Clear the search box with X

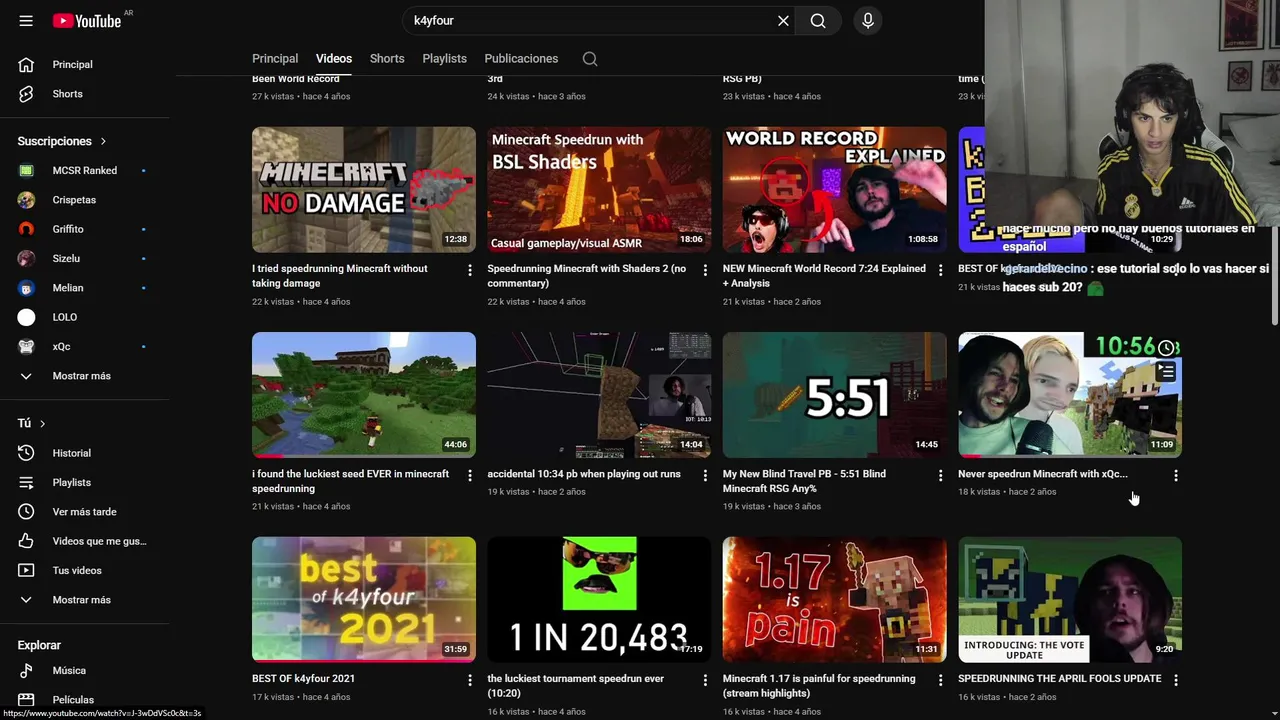[783, 20]
